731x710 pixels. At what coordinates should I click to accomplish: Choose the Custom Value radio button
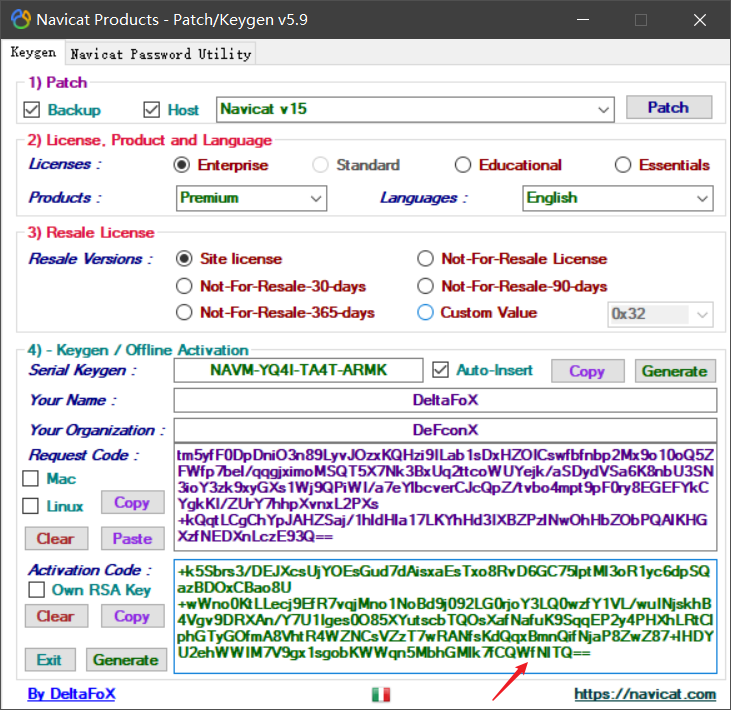click(x=425, y=312)
